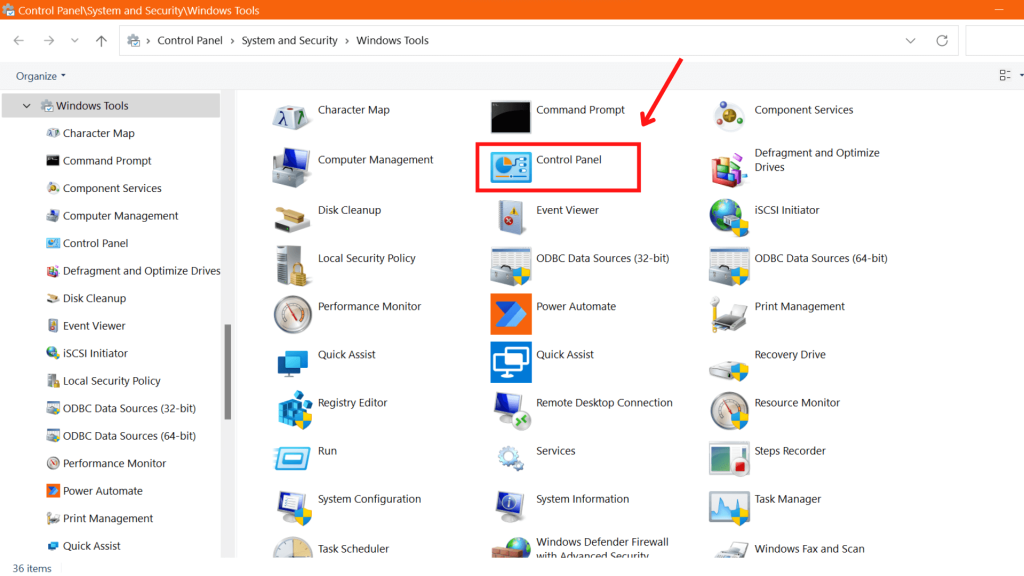Go up one folder level
Screen dimensions: 1024x576
(x=101, y=40)
